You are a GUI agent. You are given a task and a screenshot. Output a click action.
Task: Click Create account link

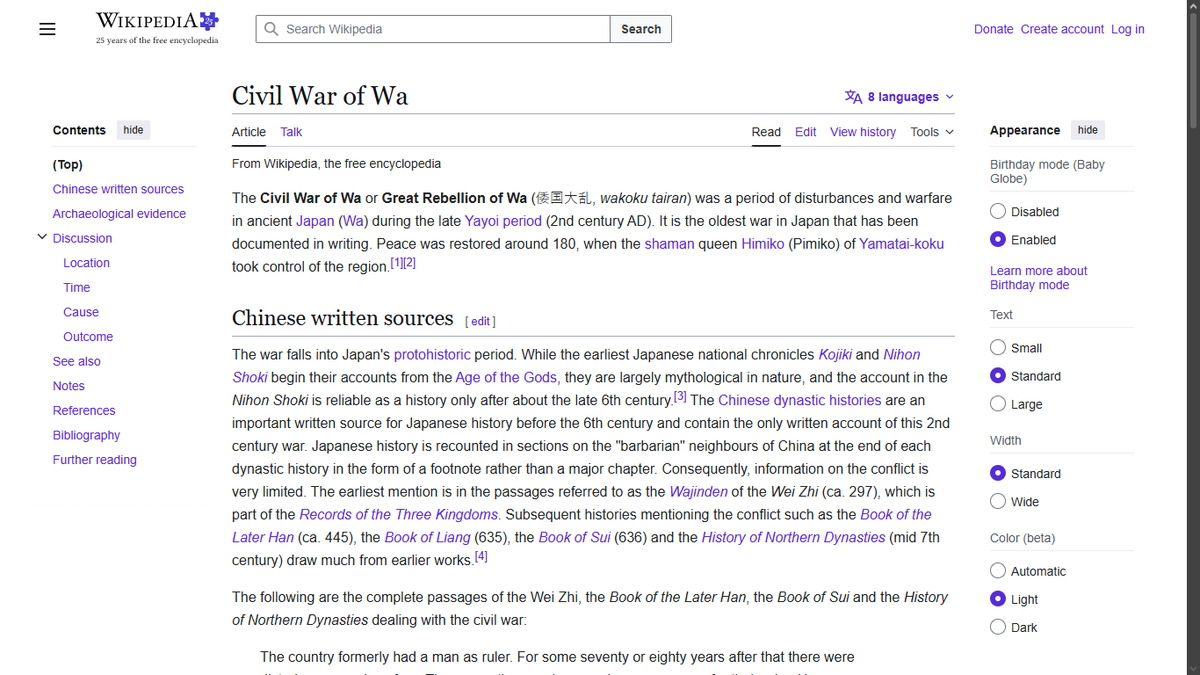1062,29
